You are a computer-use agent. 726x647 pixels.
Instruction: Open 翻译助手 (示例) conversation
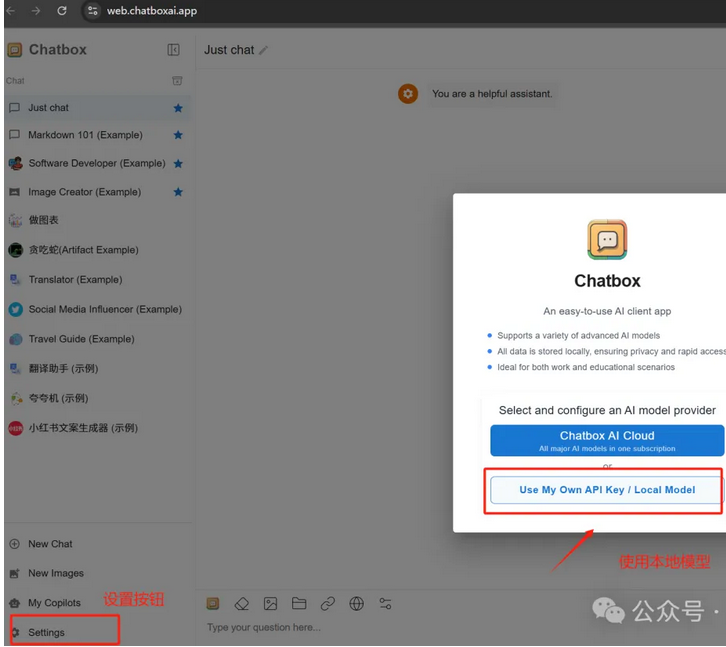click(x=97, y=369)
